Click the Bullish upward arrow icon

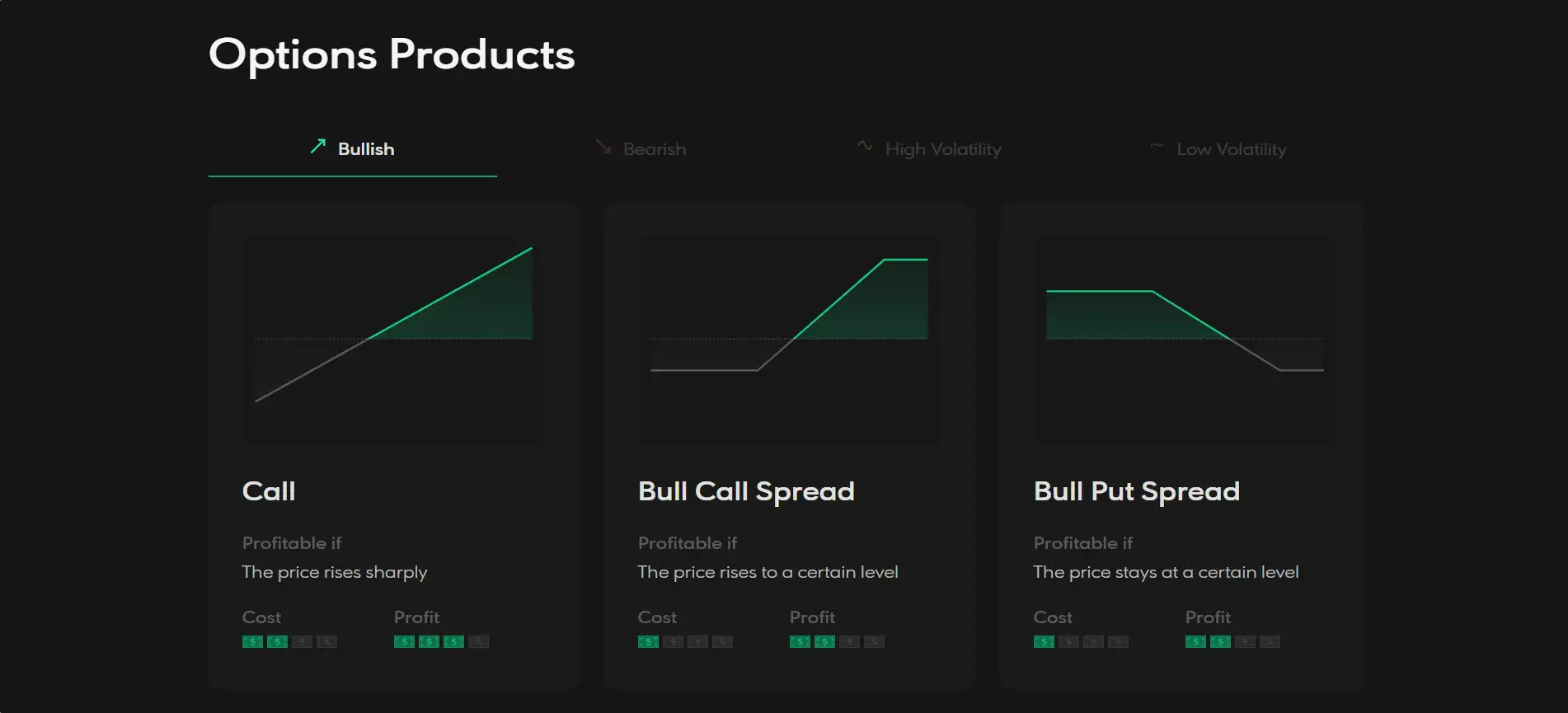click(x=317, y=147)
